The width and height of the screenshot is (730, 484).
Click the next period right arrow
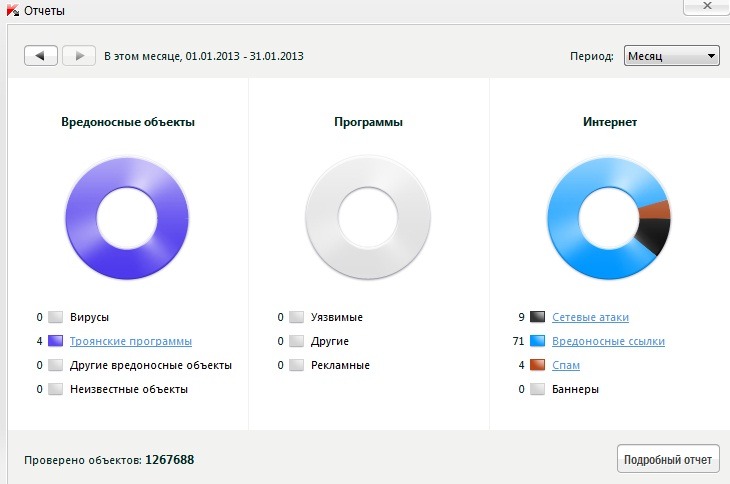(79, 56)
